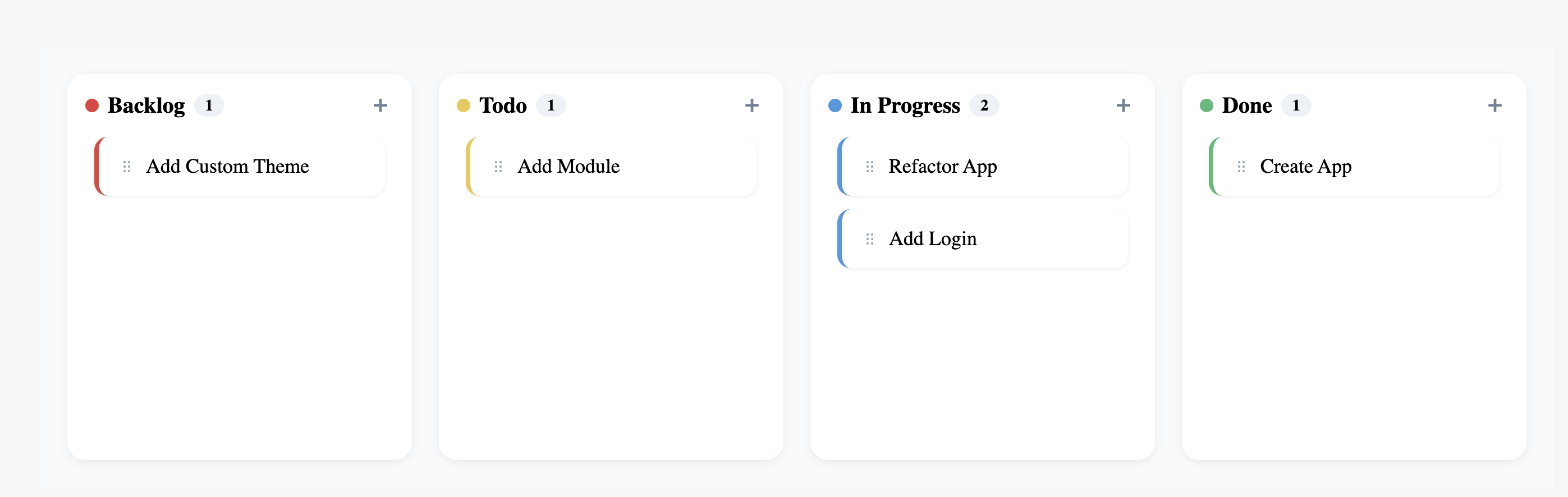1568x497 pixels.
Task: Open the Create App card
Action: 1354,166
